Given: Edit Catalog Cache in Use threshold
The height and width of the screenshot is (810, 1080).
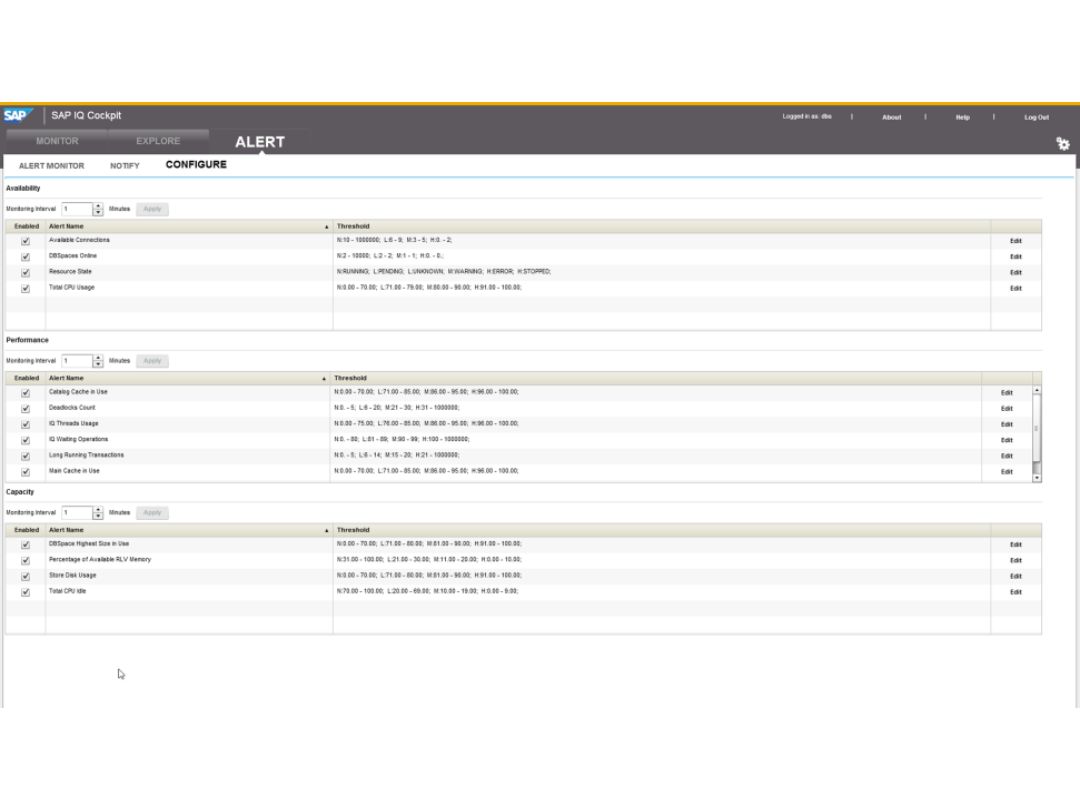Looking at the screenshot, I should pos(1006,393).
